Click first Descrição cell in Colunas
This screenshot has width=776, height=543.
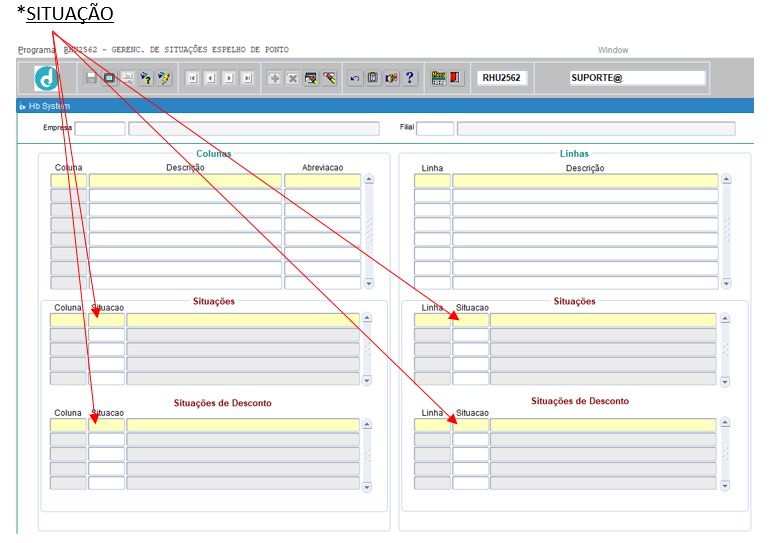(x=185, y=181)
